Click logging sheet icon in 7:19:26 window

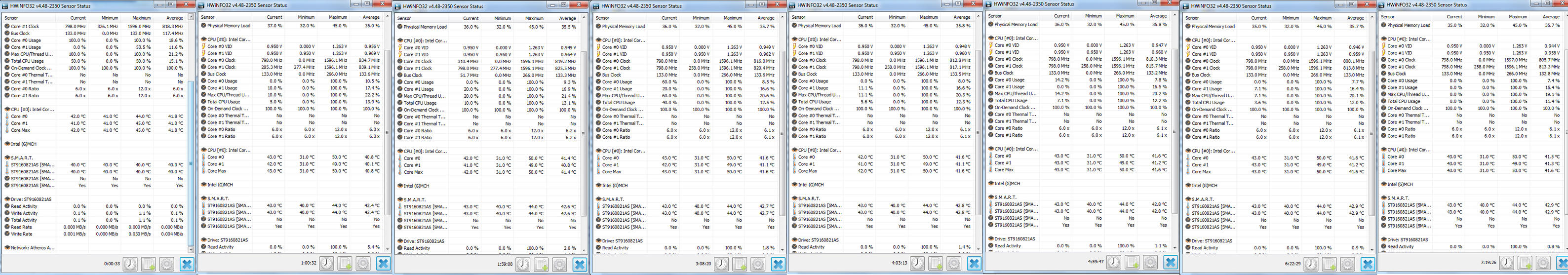[1525, 262]
